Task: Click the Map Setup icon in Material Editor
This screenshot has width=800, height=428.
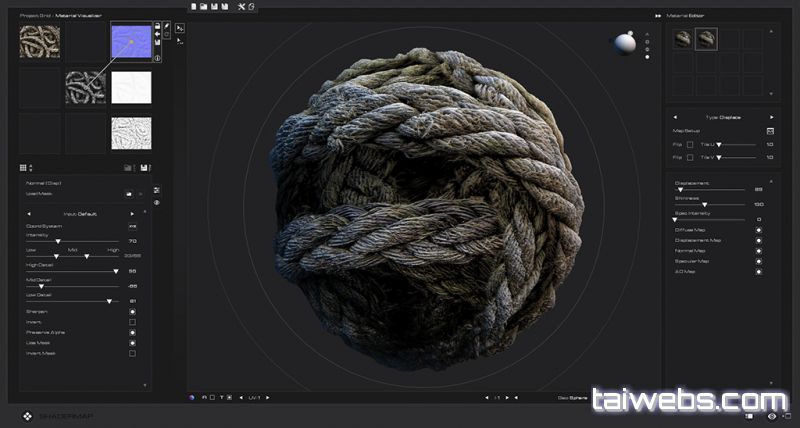Action: click(x=770, y=131)
